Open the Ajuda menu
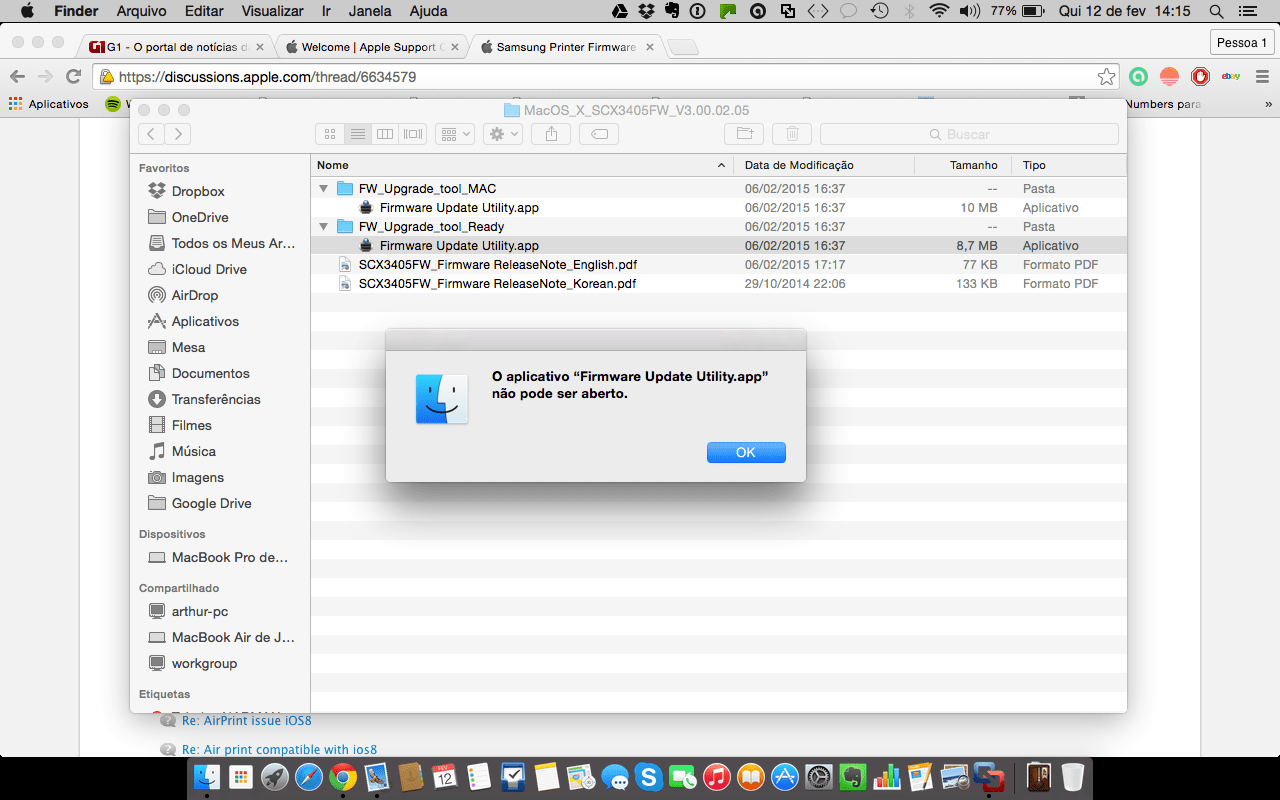The image size is (1280, 800). pyautogui.click(x=429, y=11)
